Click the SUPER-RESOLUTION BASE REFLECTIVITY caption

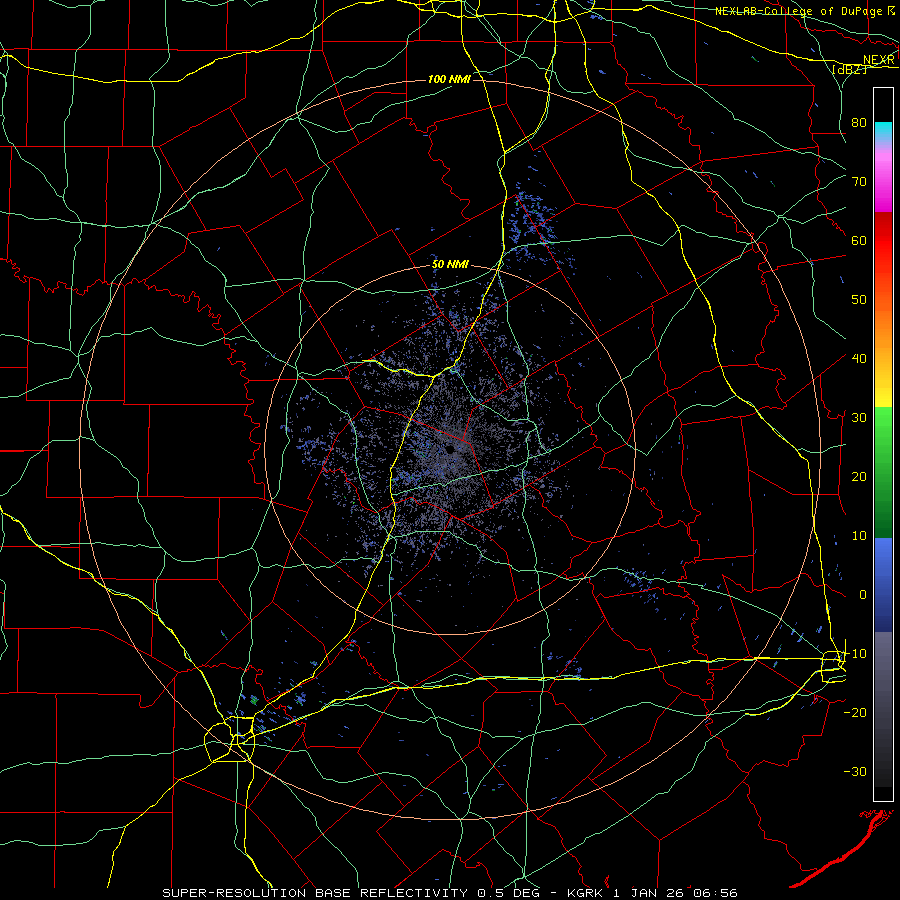coord(315,893)
